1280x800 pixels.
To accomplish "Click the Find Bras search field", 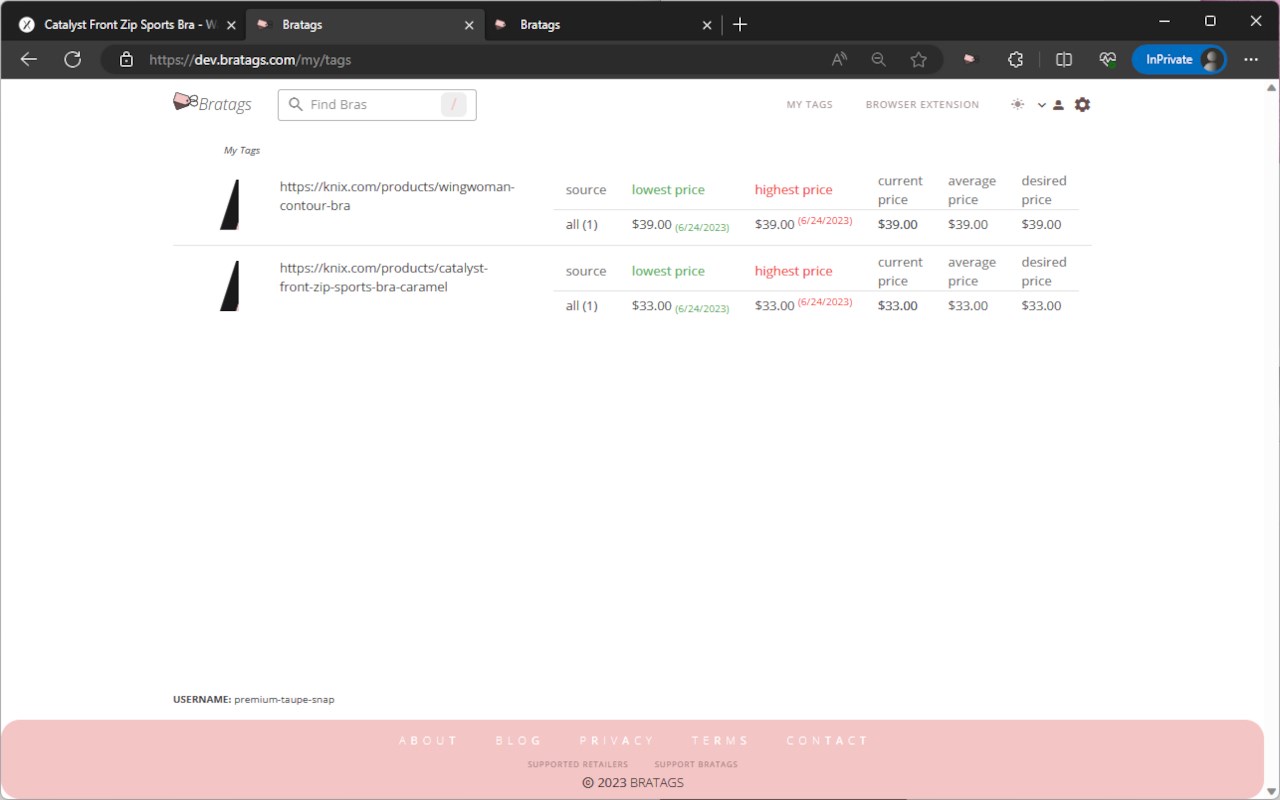I will [377, 104].
